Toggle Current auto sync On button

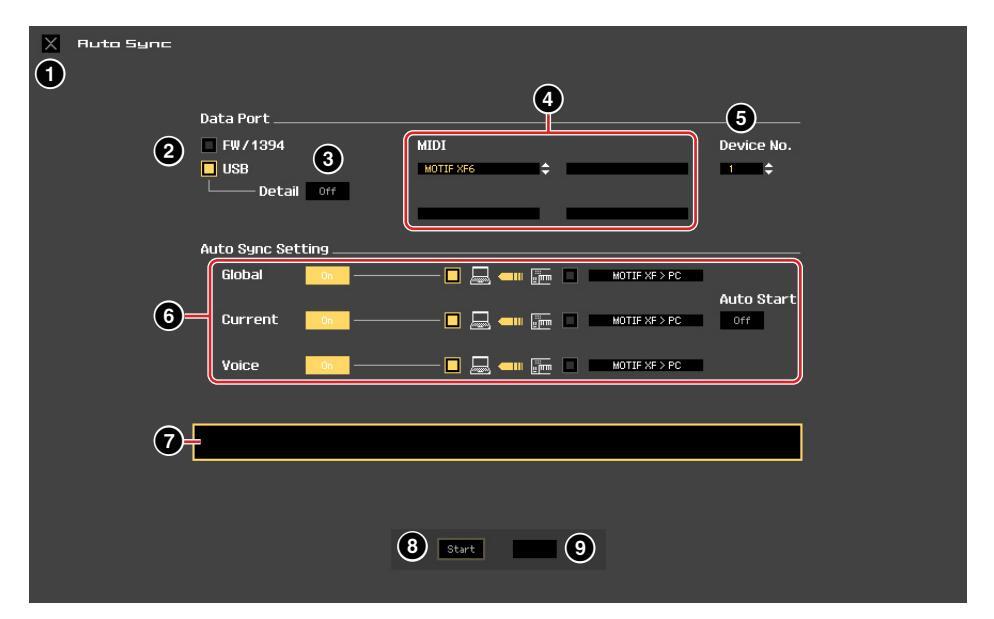327,320
